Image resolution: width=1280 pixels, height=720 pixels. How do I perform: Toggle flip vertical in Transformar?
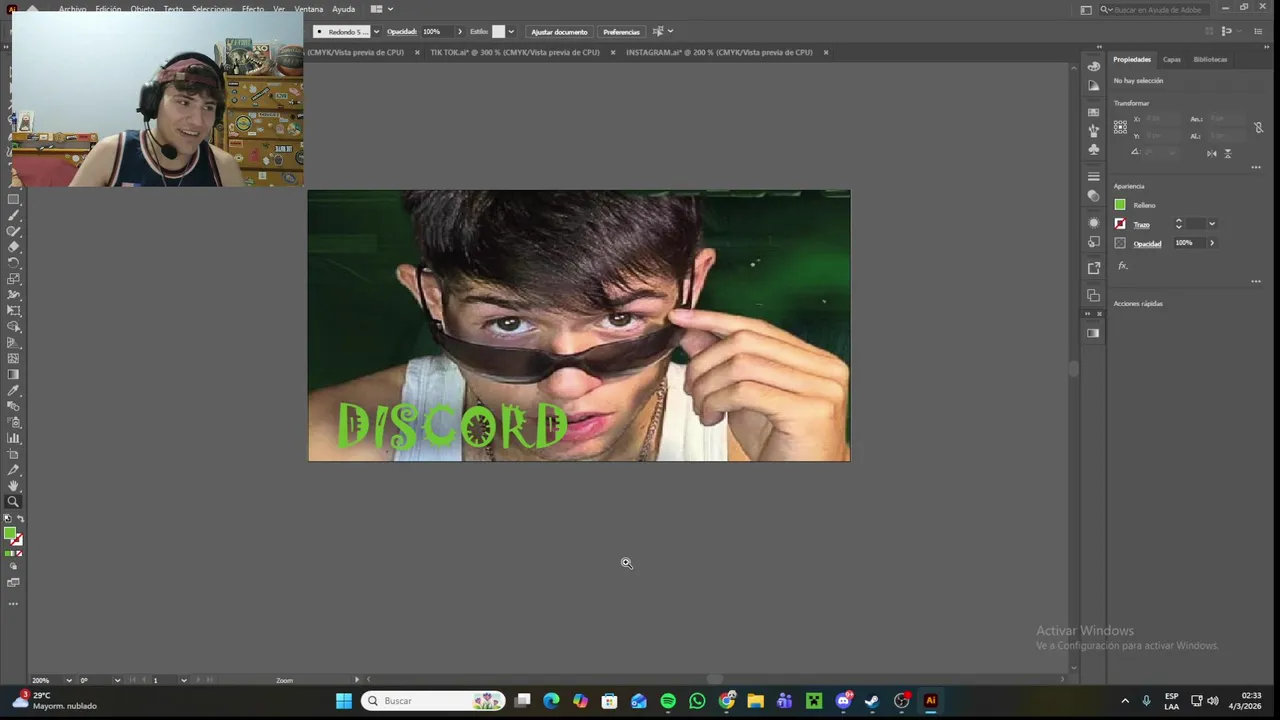click(1228, 153)
